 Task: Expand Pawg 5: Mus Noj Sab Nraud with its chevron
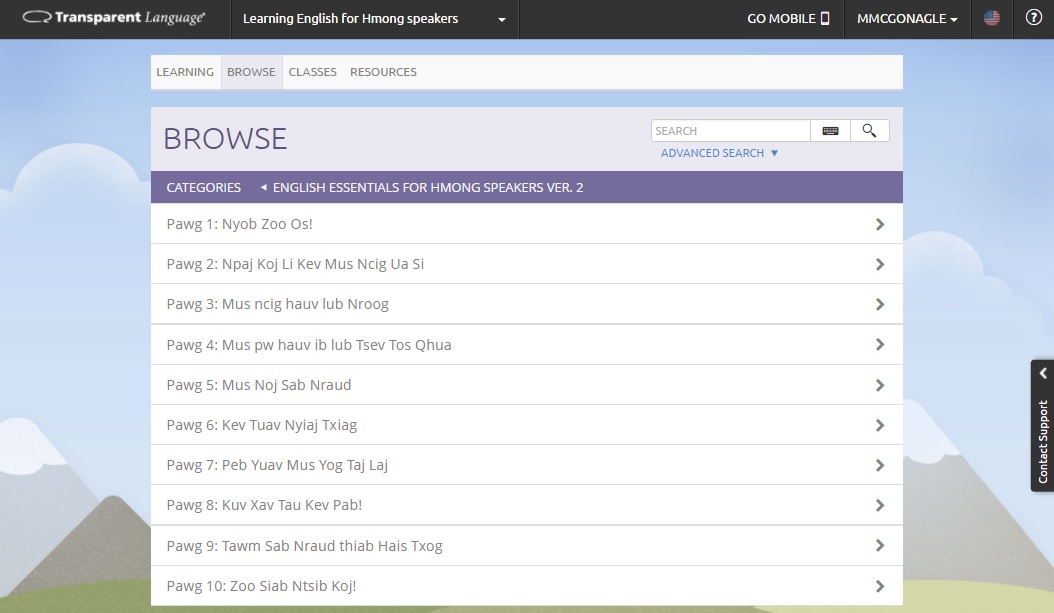(x=880, y=384)
